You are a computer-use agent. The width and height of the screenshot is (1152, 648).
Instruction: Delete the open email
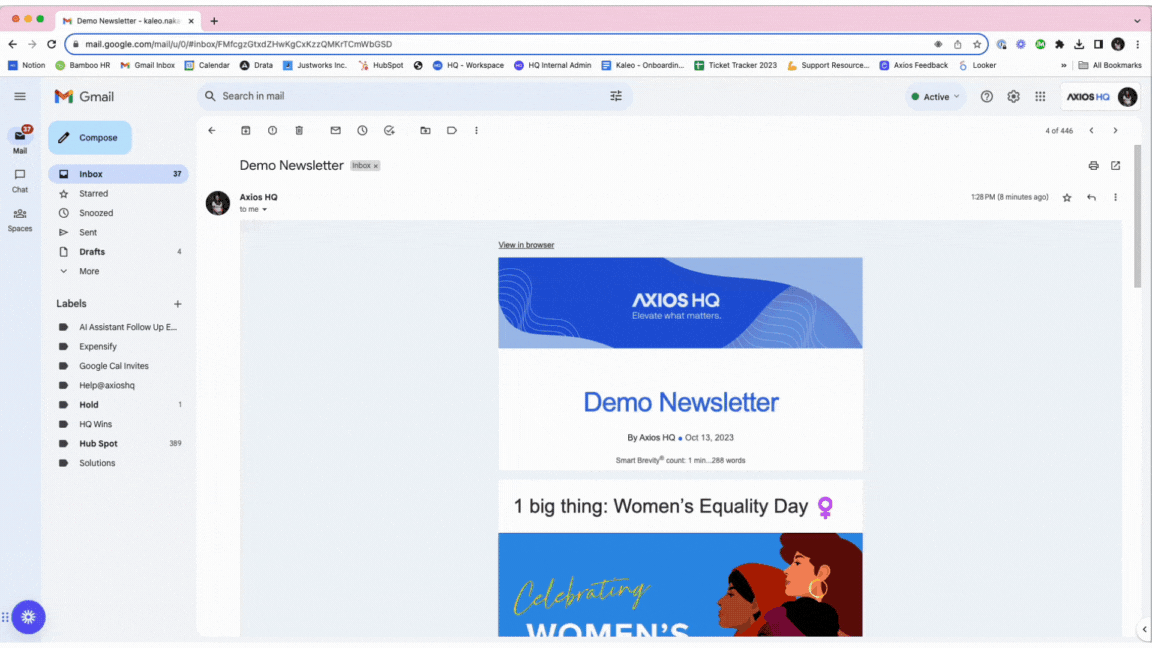(299, 131)
